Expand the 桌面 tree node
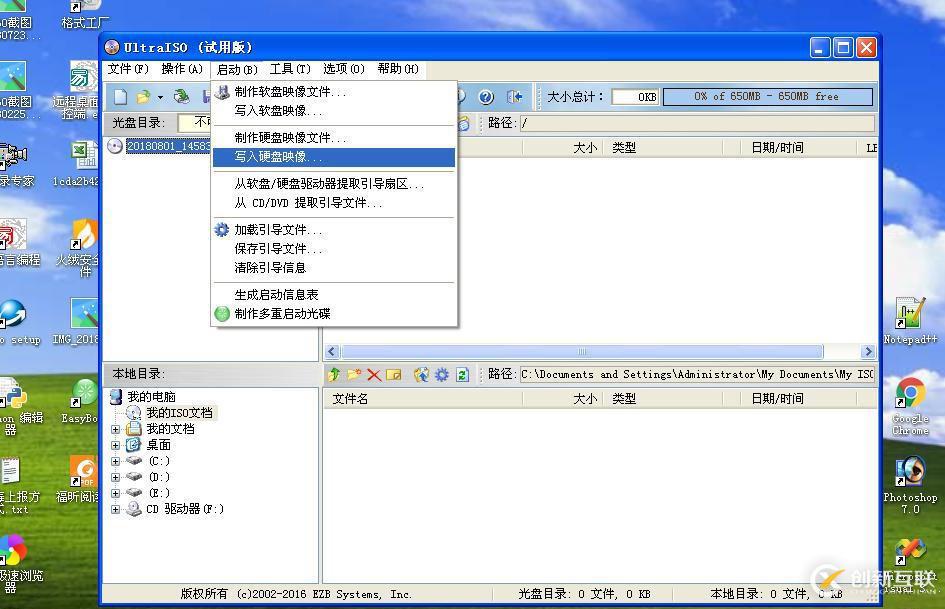The height and width of the screenshot is (609, 945). click(x=115, y=446)
